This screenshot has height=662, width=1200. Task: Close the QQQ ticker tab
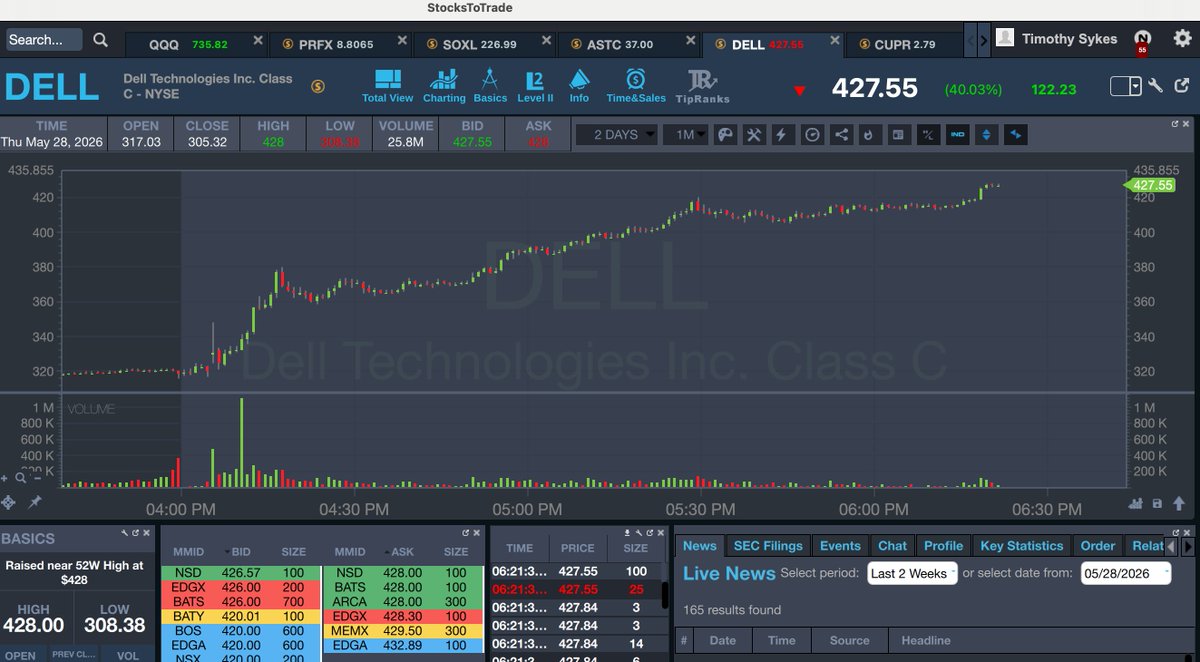click(x=258, y=41)
